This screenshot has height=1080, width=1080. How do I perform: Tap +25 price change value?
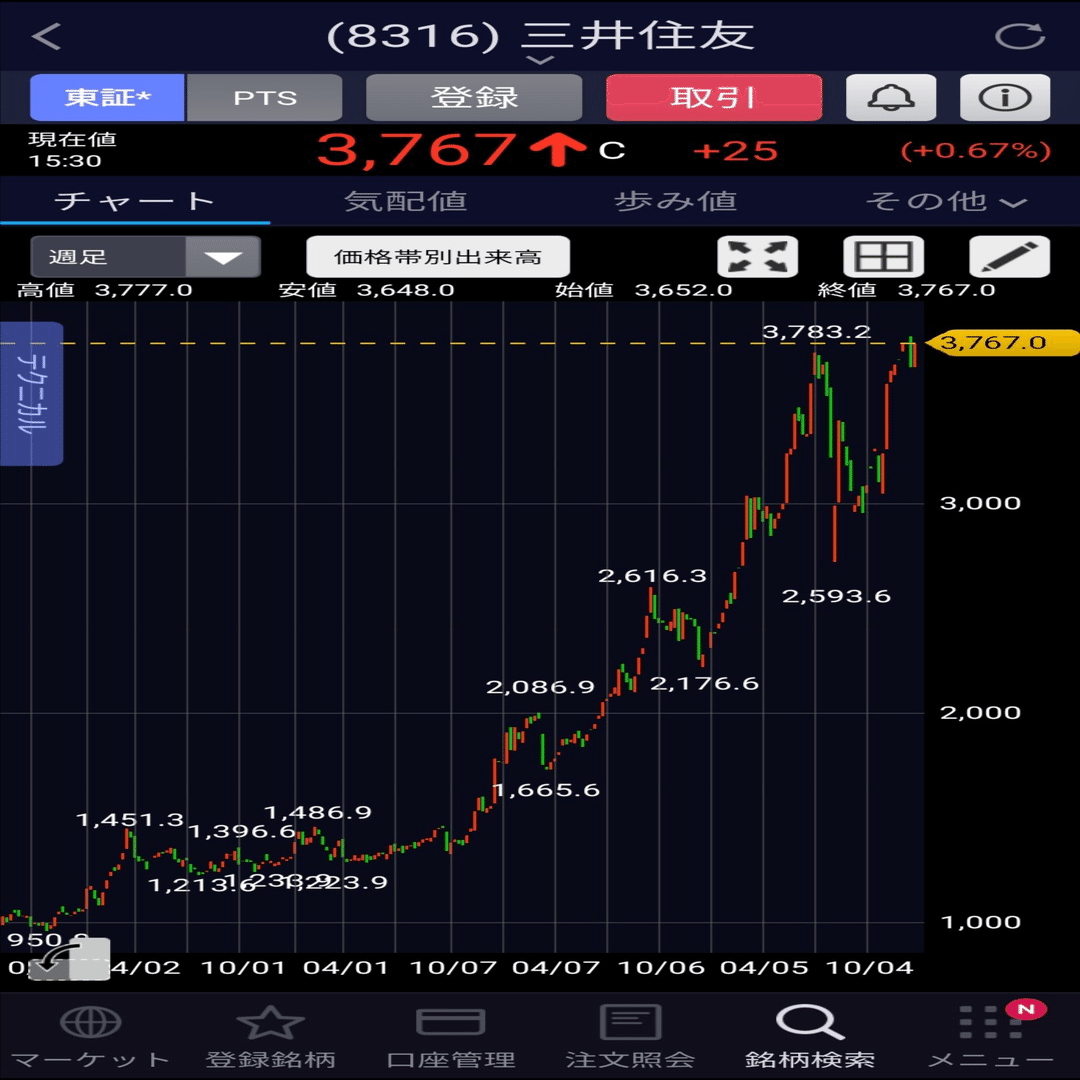[735, 151]
